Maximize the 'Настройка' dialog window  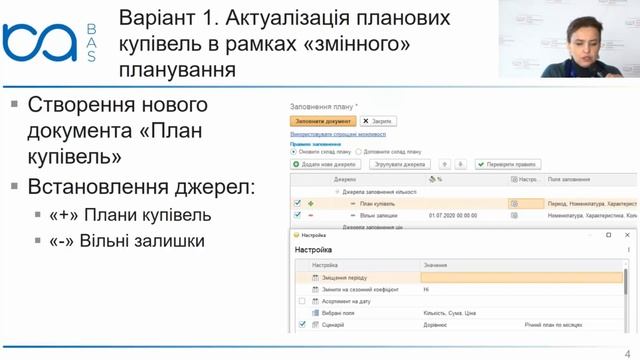(608, 235)
